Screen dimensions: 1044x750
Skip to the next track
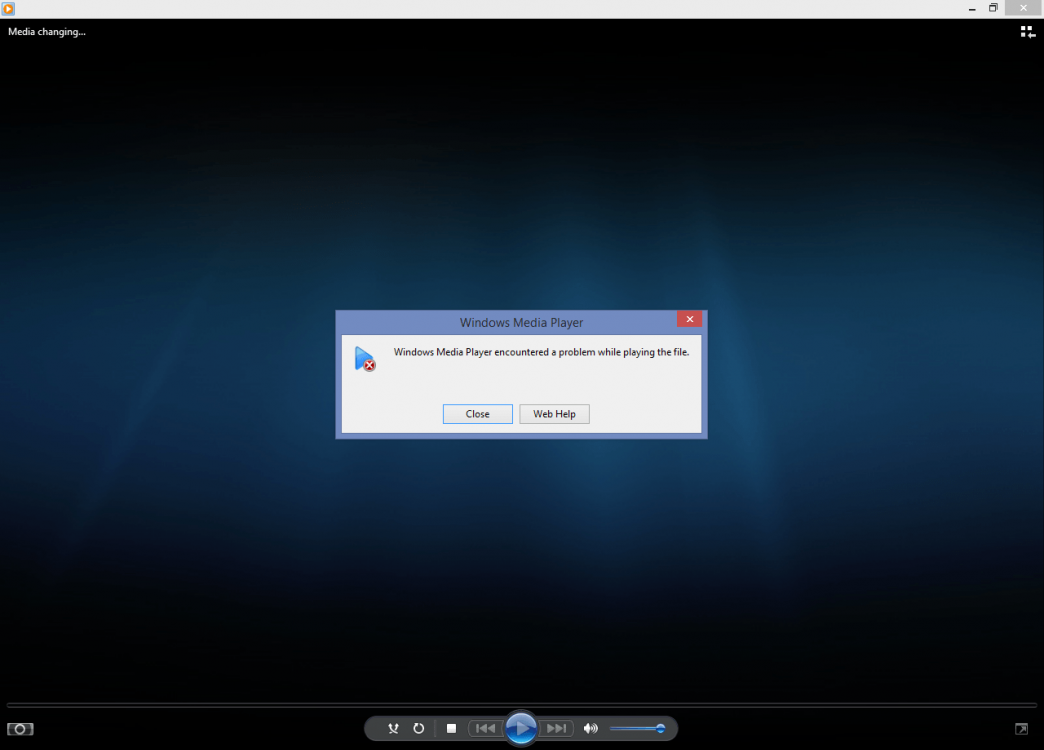click(x=556, y=728)
